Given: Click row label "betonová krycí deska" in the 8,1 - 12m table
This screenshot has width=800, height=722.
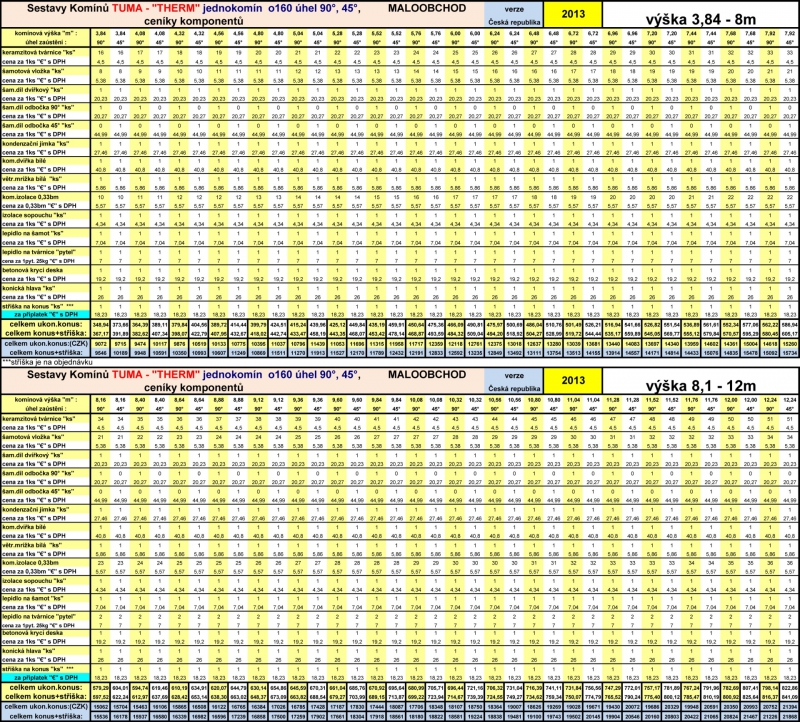Looking at the screenshot, I should coord(33,633).
